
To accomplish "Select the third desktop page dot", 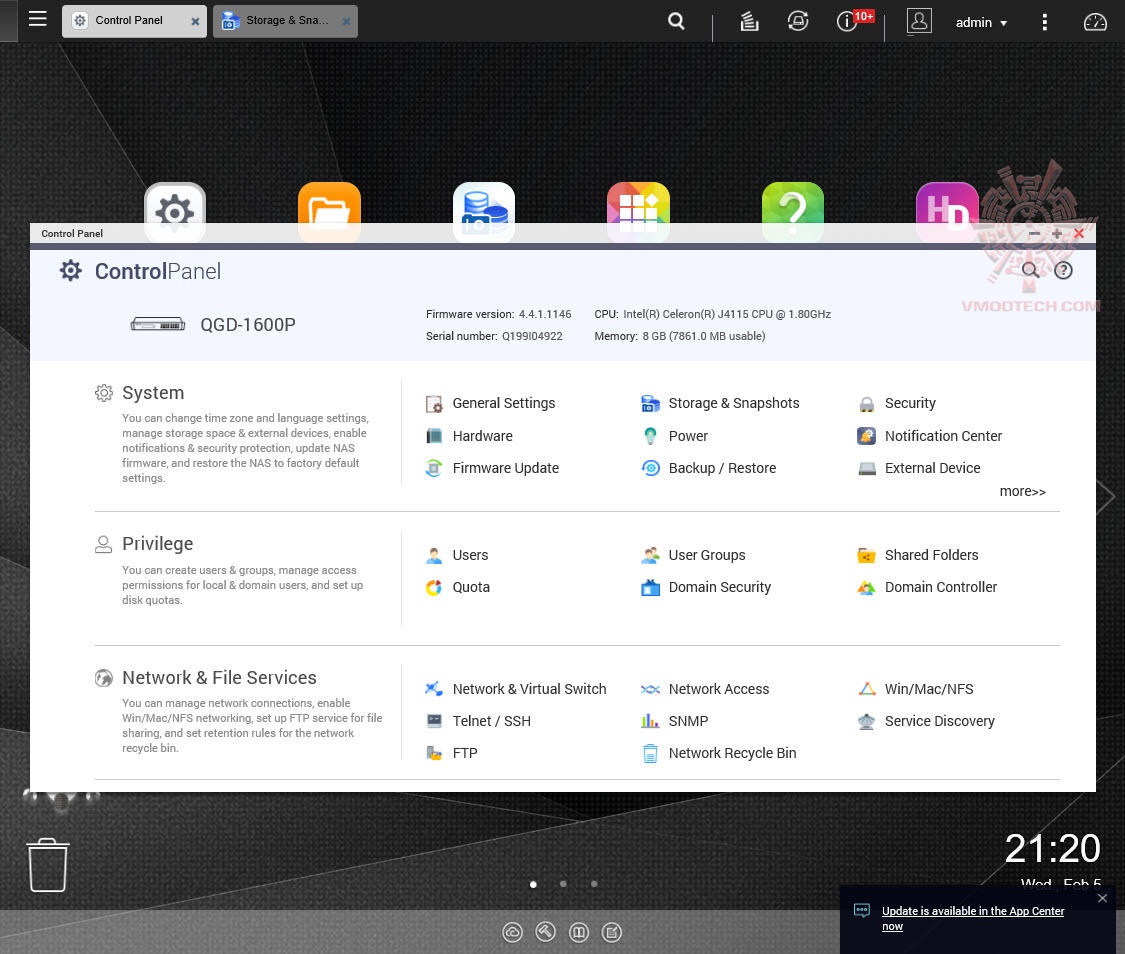I will pyautogui.click(x=594, y=884).
